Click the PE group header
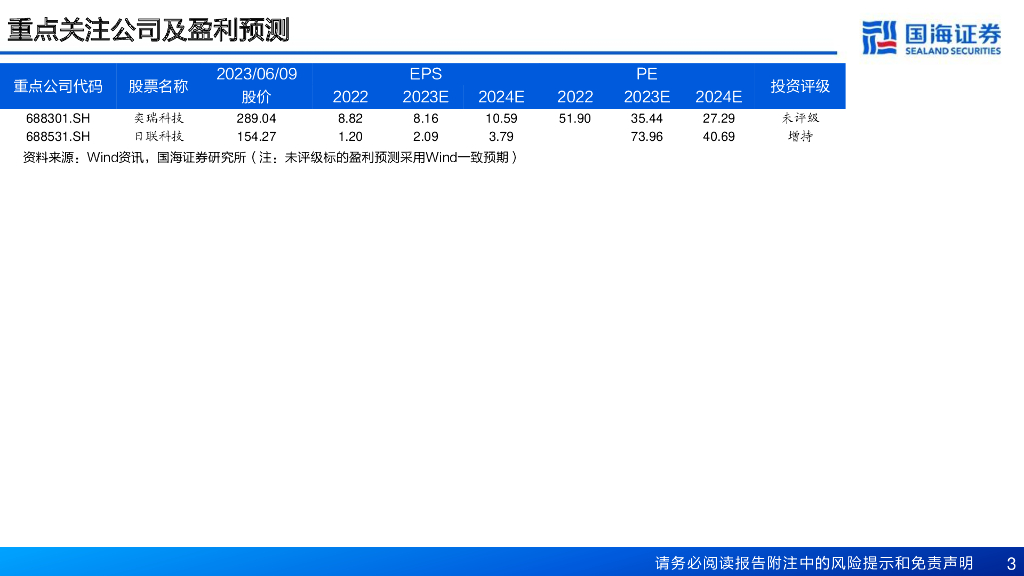 [x=646, y=74]
